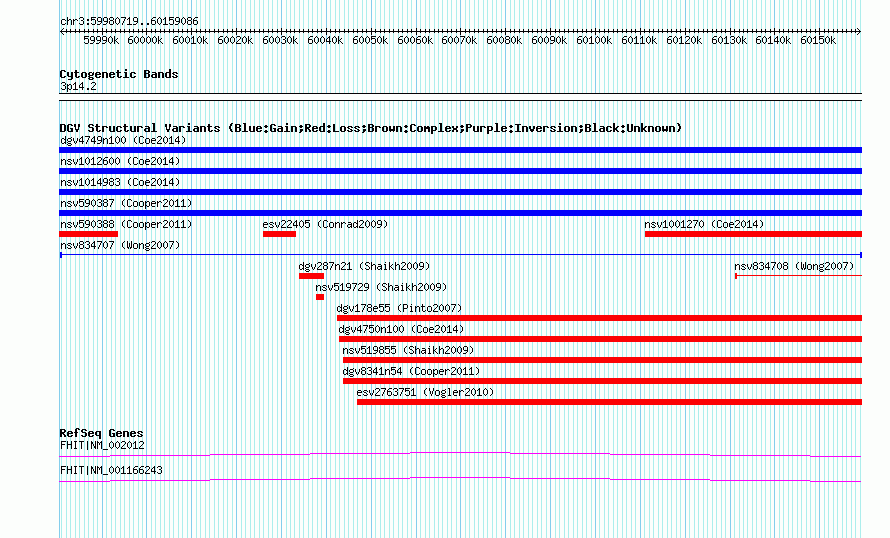Click the nsv834708 (Wong2007) label

pyautogui.click(x=794, y=266)
